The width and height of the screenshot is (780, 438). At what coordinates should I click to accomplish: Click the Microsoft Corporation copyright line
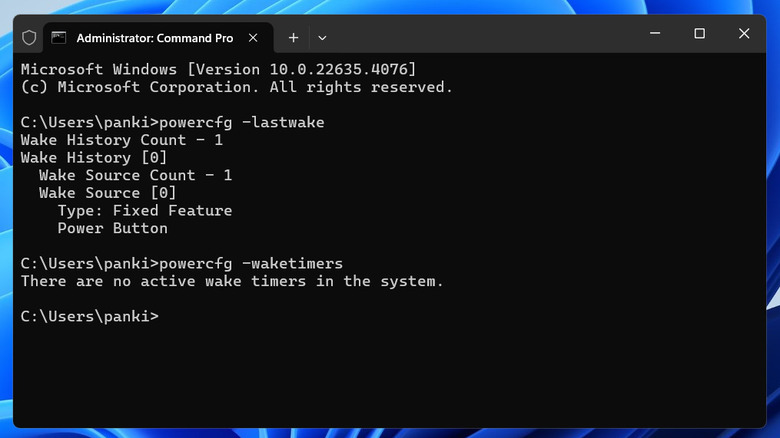[x=237, y=87]
